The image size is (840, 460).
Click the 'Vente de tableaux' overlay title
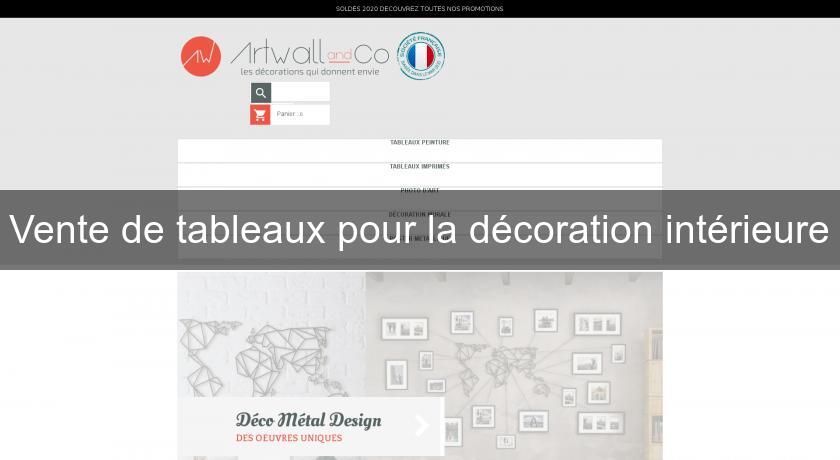(419, 230)
